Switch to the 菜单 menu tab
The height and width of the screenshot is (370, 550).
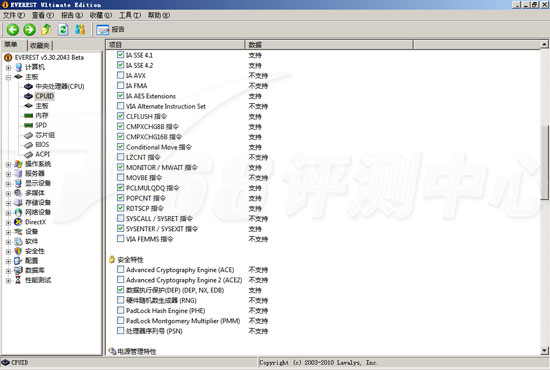[13, 45]
